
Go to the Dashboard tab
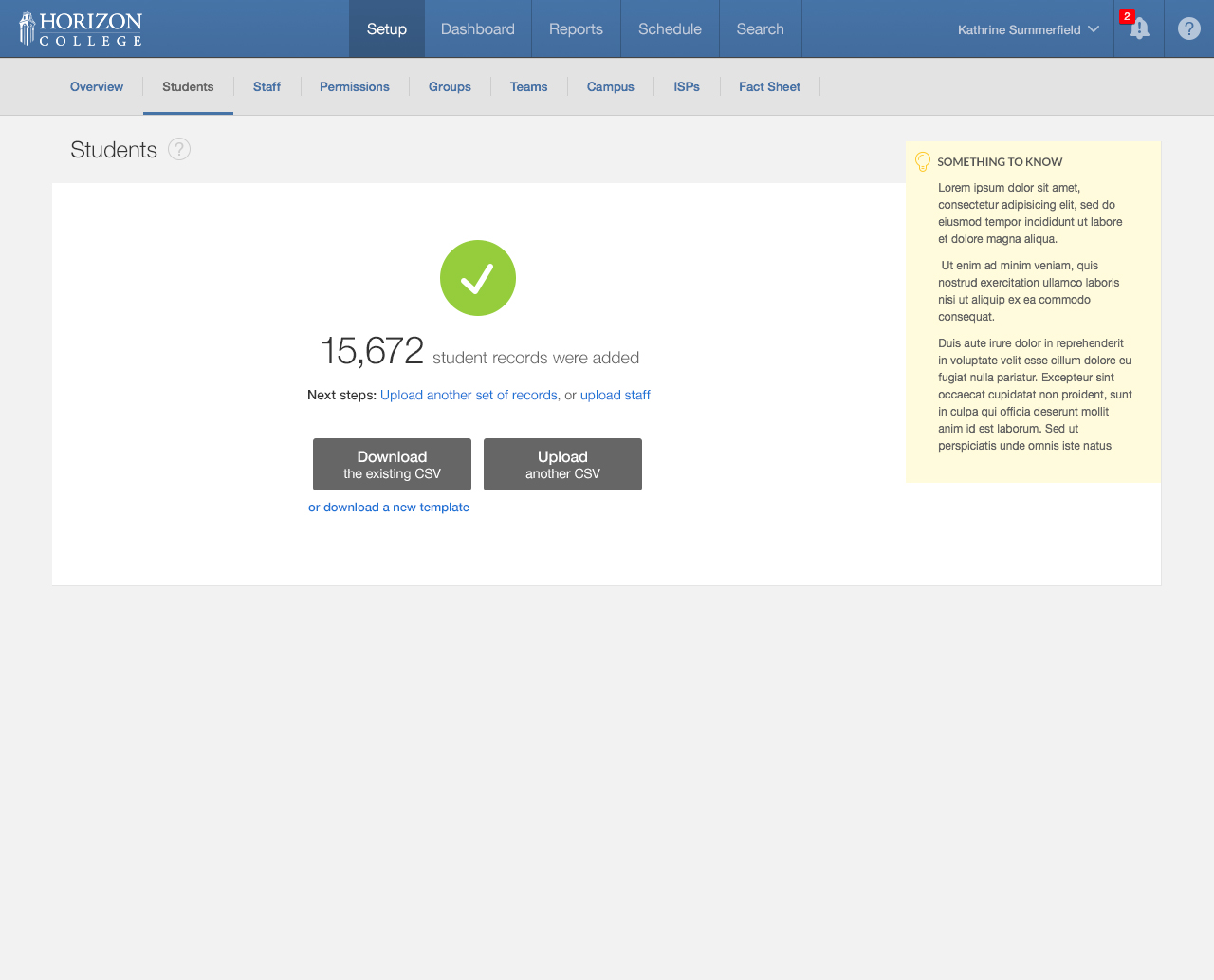click(x=478, y=28)
